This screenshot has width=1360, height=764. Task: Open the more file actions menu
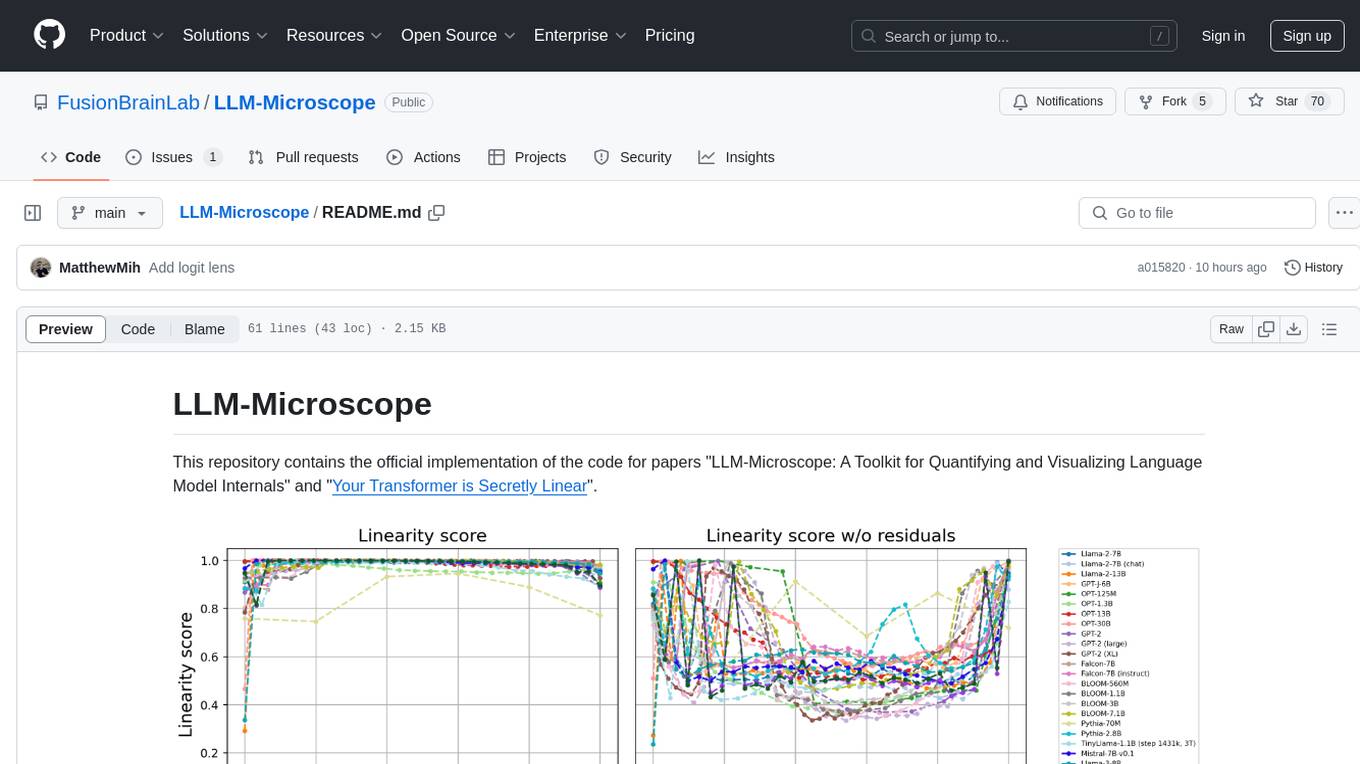point(1344,213)
